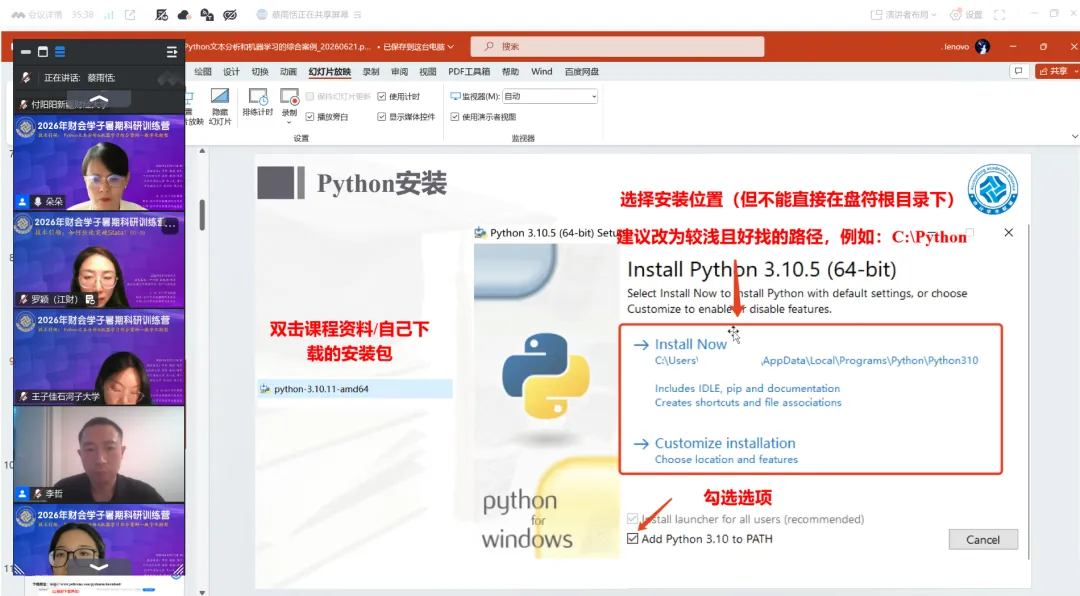Viewport: 1080px width, 596px height.
Task: Check the network signal bars icon
Action: pyautogui.click(x=109, y=14)
